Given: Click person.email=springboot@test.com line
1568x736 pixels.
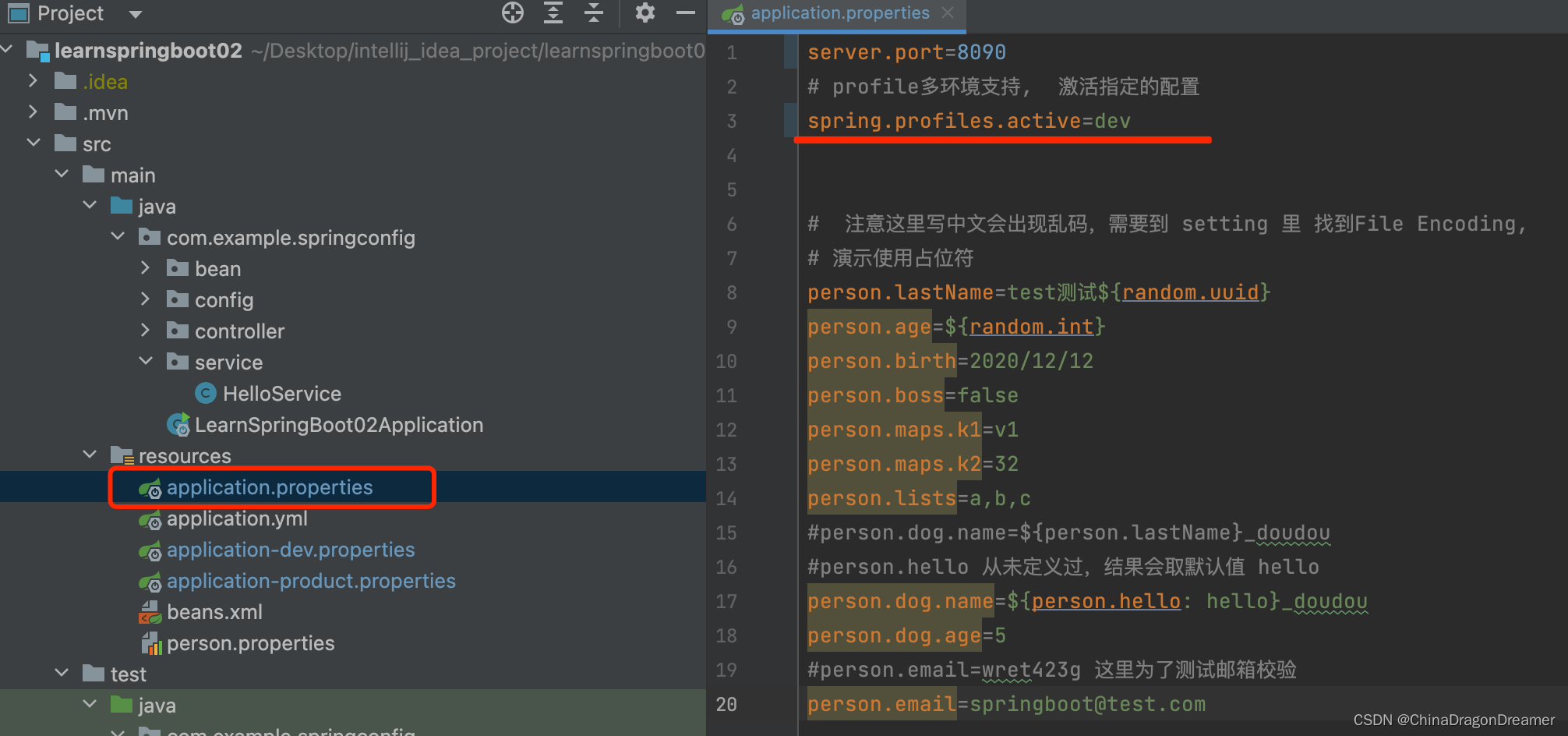Looking at the screenshot, I should point(1006,704).
